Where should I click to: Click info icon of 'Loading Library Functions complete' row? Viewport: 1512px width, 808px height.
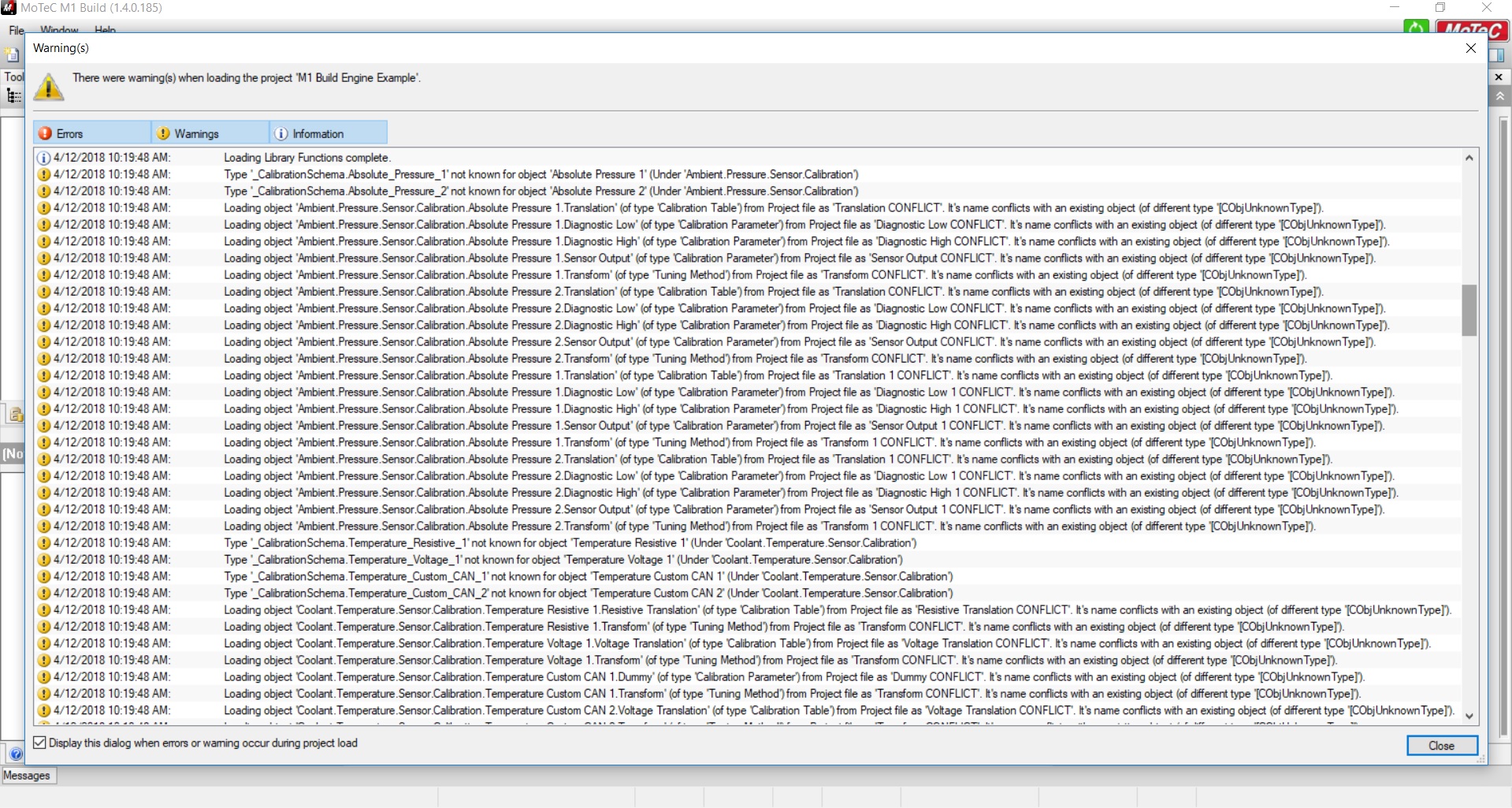pos(44,158)
